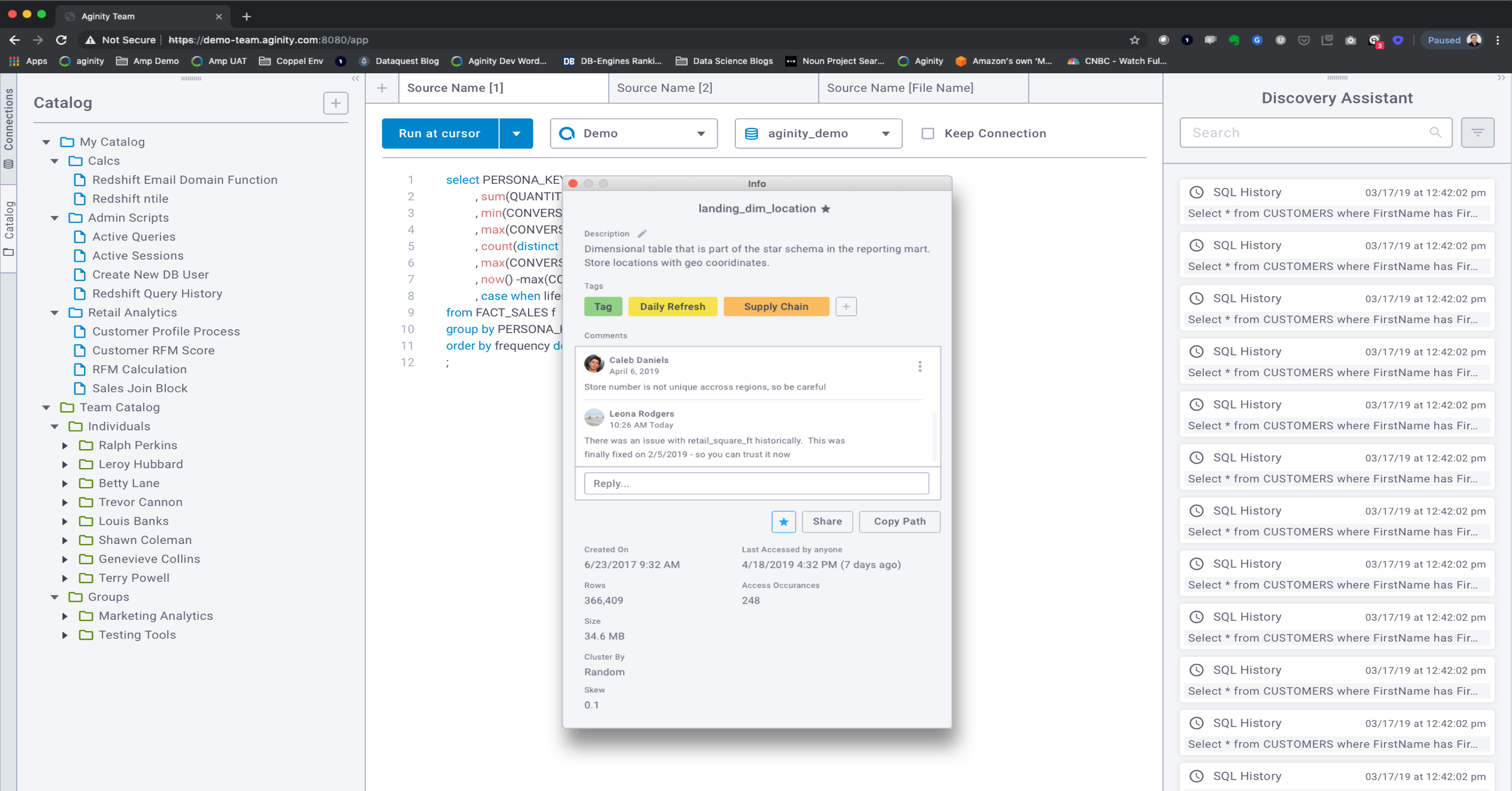The width and height of the screenshot is (1512, 791).
Task: Click the add catalog item plus icon
Action: 335,103
